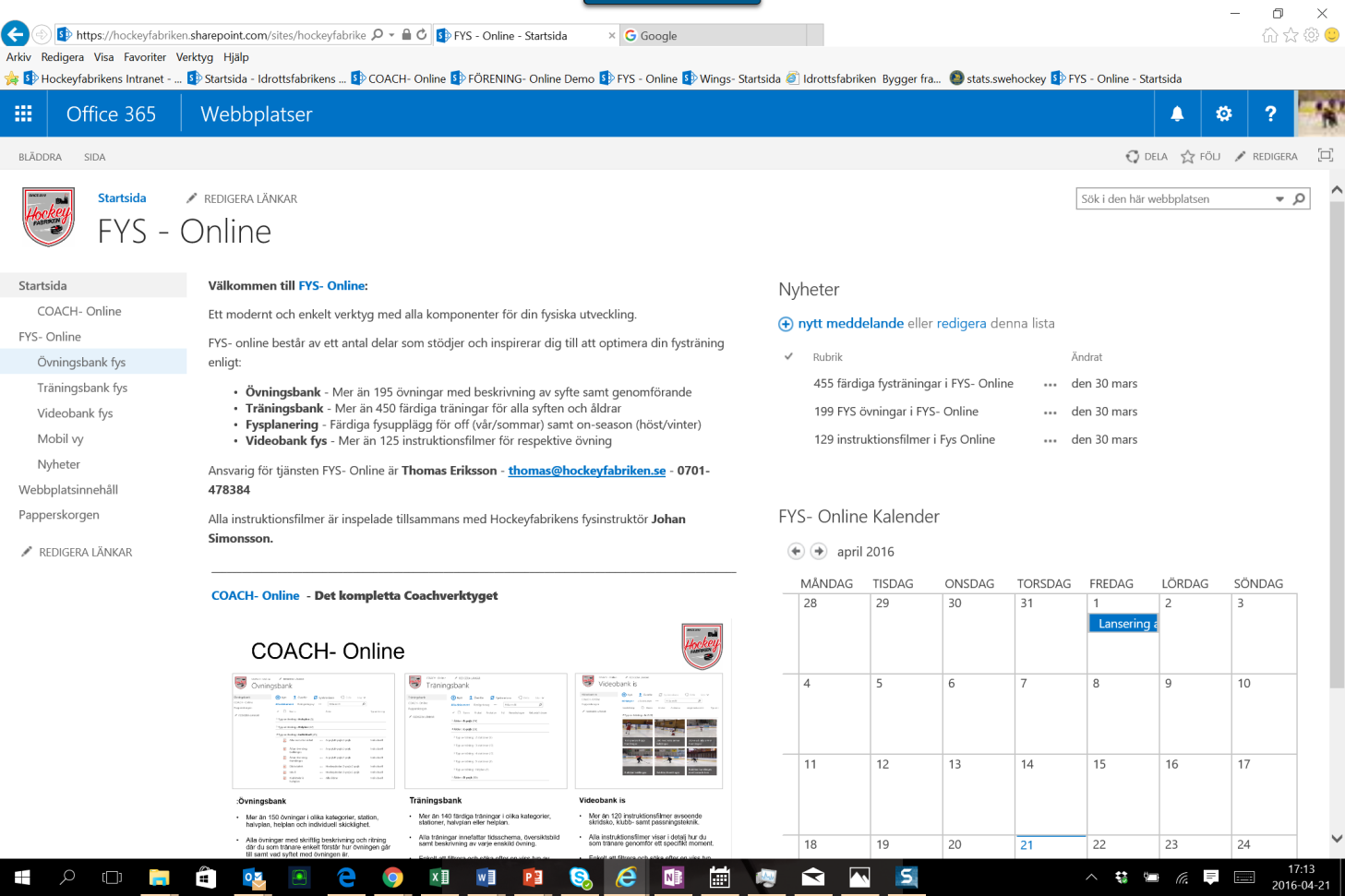The width and height of the screenshot is (1345, 896).
Task: Sort news list by Ändrat column
Action: pos(1087,357)
